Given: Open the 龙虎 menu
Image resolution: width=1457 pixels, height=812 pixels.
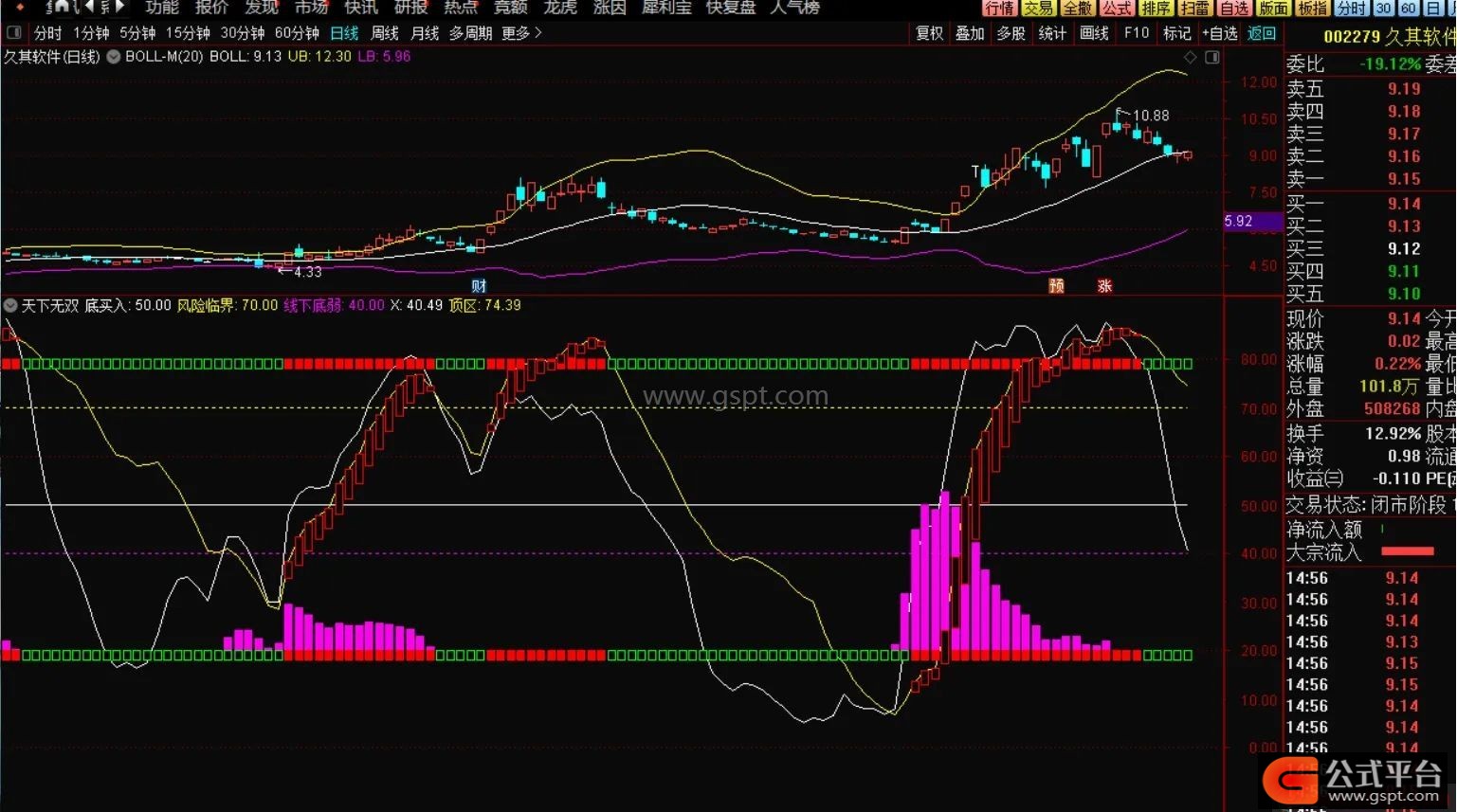Looking at the screenshot, I should [x=560, y=8].
